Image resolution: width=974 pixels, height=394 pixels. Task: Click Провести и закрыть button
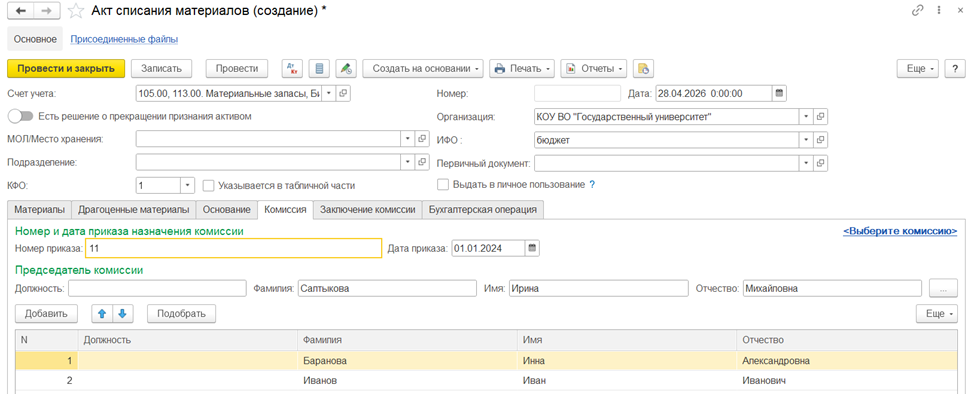tap(66, 68)
